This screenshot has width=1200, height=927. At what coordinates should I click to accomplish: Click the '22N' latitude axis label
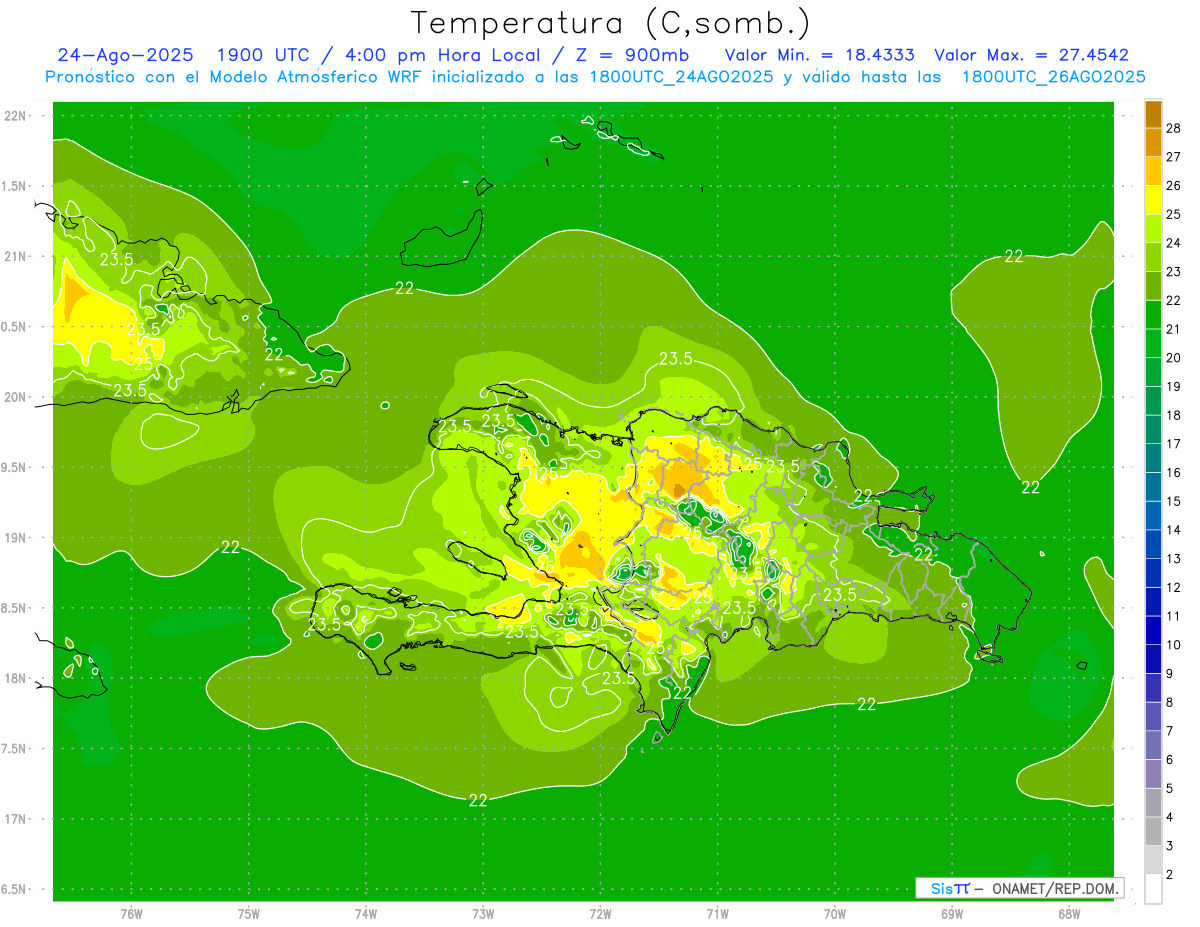(17, 115)
